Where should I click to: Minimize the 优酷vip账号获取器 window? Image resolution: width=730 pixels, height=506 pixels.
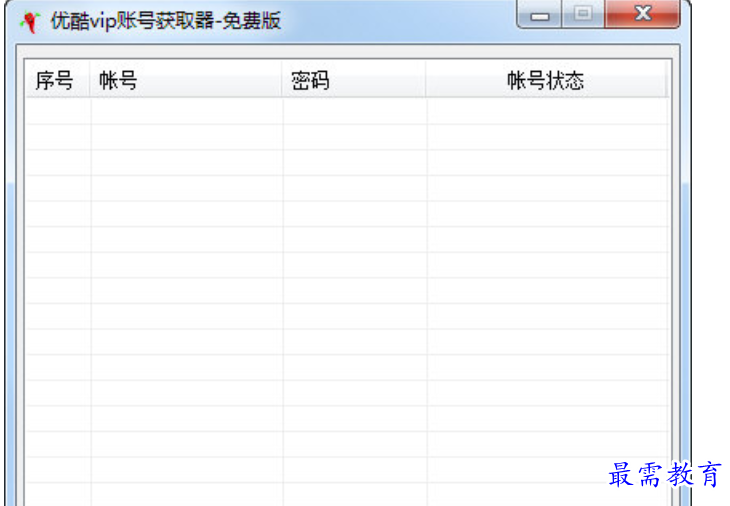(x=540, y=14)
